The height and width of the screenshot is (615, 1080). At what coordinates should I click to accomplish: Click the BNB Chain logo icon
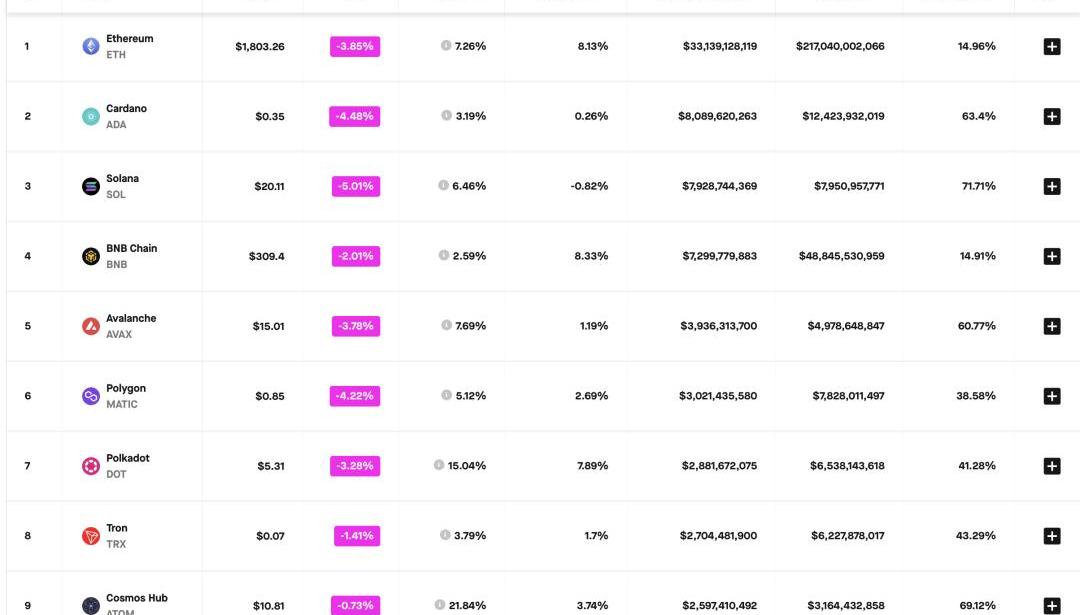pyautogui.click(x=91, y=256)
